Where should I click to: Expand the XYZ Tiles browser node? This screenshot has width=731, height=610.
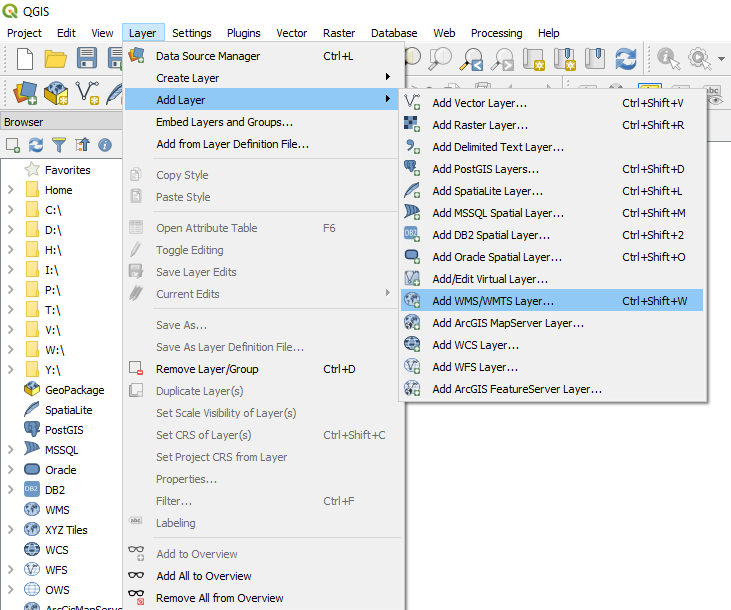[x=10, y=530]
